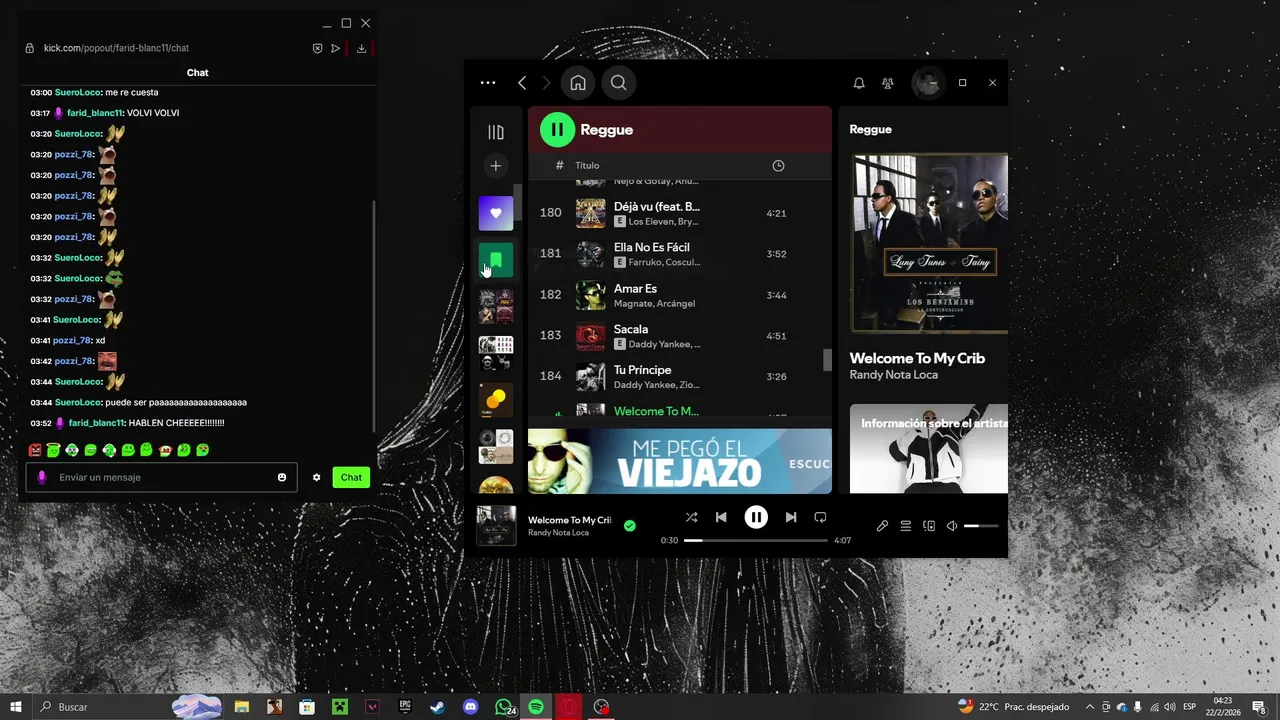1280x720 pixels.
Task: Open Steam from taskbar
Action: point(437,707)
